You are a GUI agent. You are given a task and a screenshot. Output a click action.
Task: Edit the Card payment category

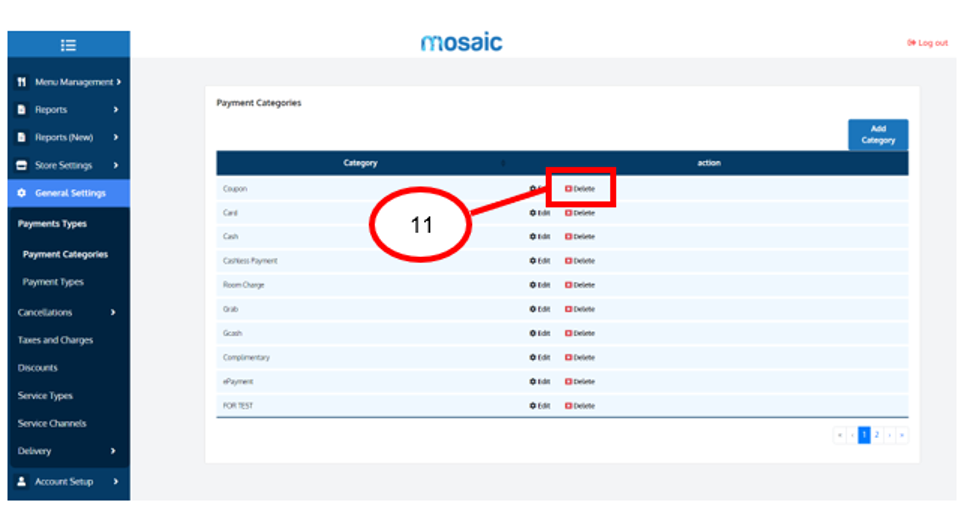(540, 213)
